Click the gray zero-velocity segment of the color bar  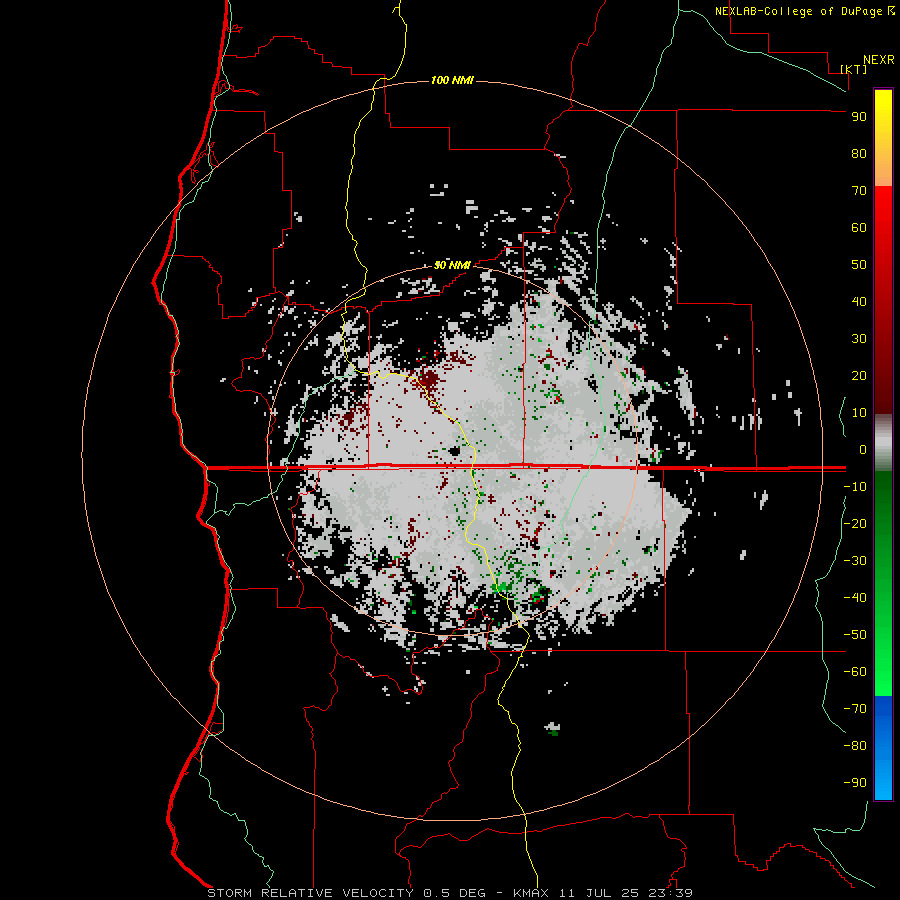point(883,443)
